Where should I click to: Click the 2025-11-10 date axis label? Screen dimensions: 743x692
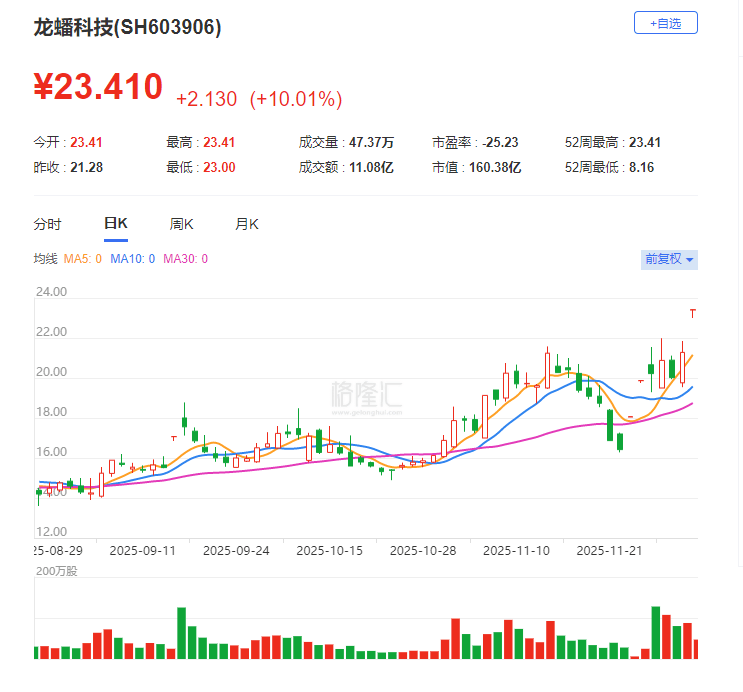pos(516,551)
